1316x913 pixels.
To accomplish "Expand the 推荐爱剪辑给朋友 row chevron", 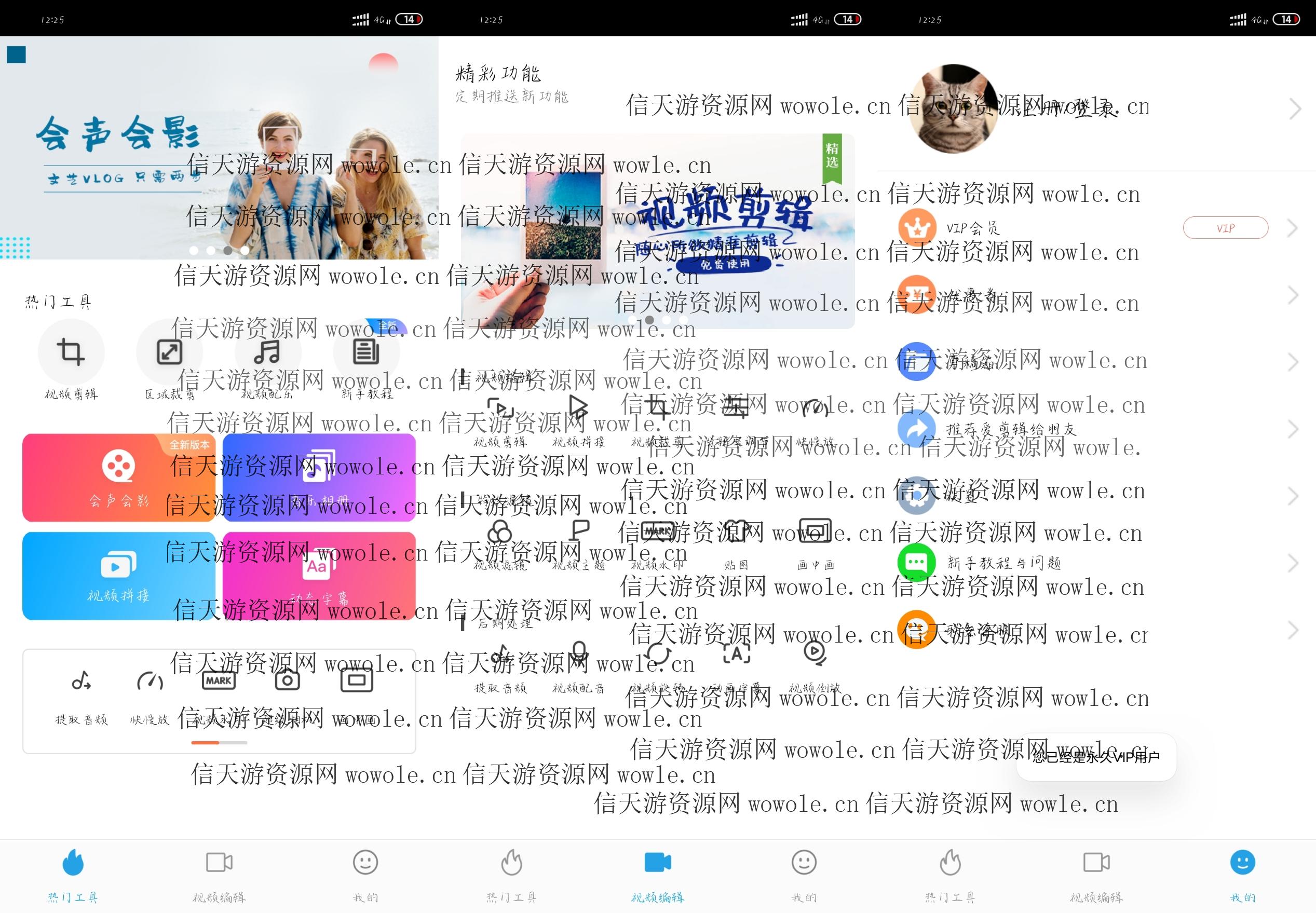I will tap(1293, 429).
